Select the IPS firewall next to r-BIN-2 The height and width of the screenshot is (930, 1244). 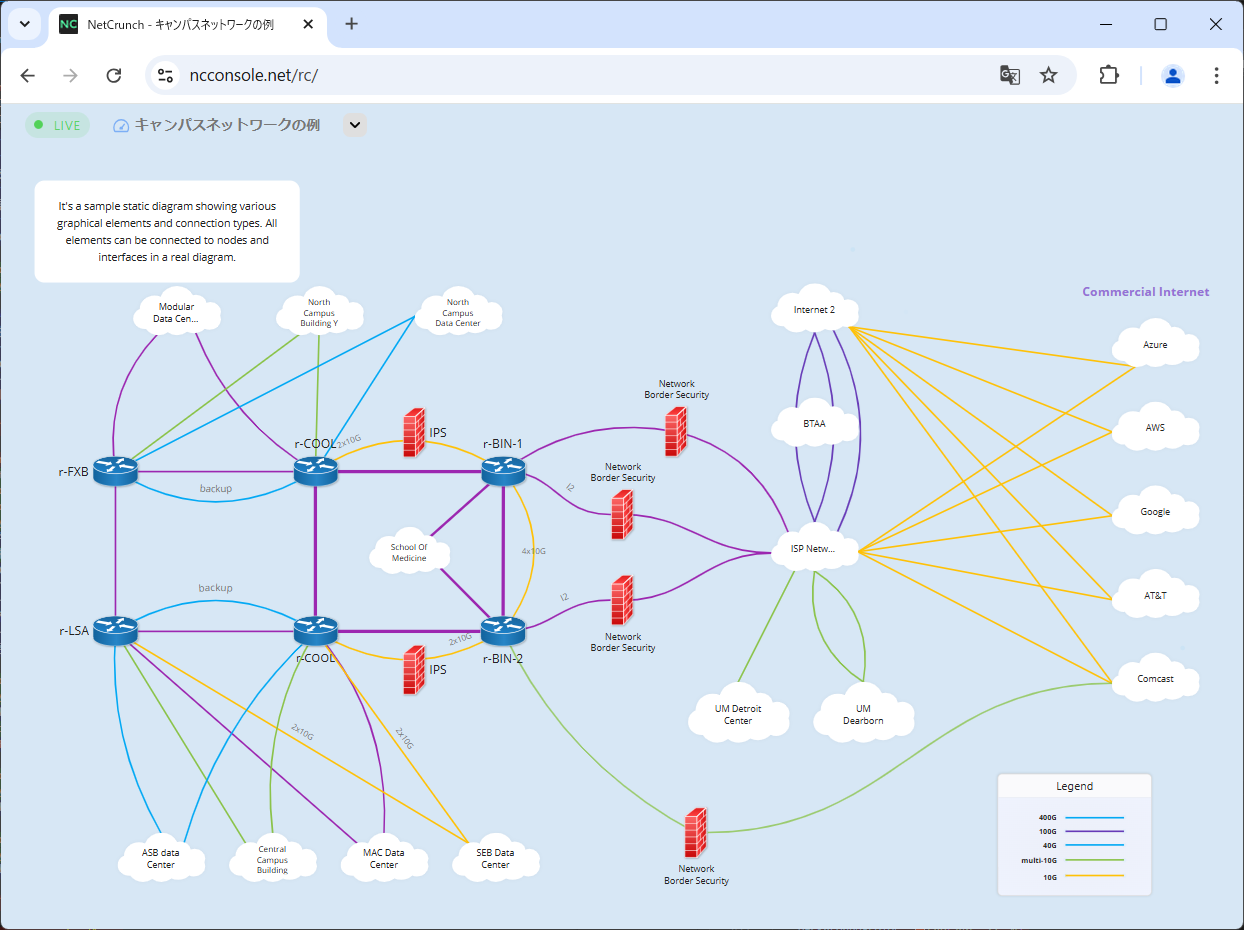(414, 670)
